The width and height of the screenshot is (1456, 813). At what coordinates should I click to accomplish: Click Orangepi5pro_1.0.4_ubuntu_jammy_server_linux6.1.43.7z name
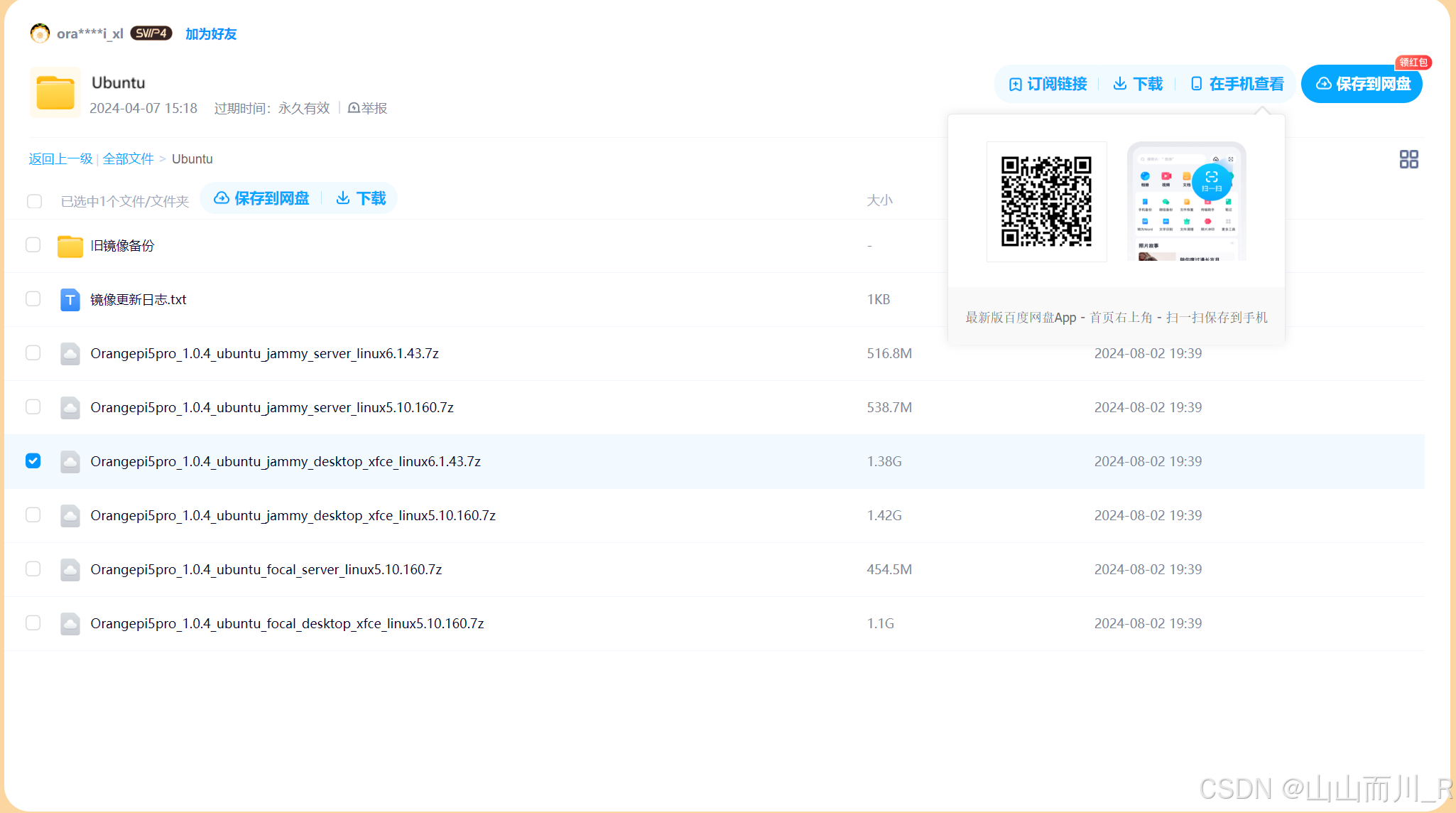[265, 354]
